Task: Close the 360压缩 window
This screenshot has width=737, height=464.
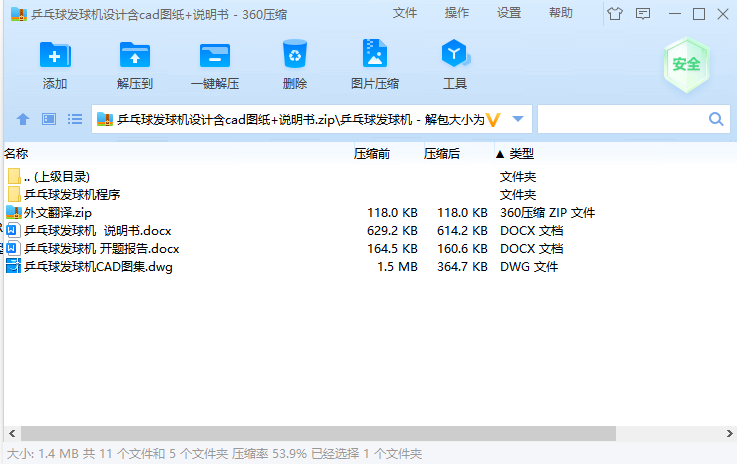Action: (x=723, y=14)
